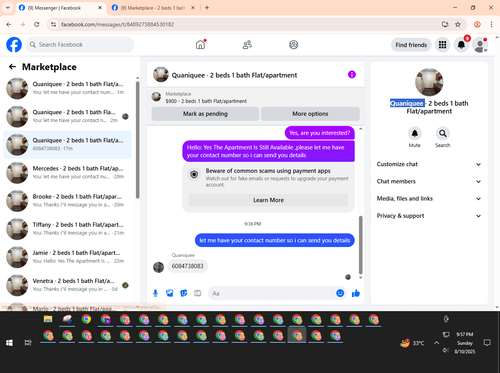Open Quaniquee chat from 2m ago
The height and width of the screenshot is (373, 500).
pyautogui.click(x=67, y=116)
